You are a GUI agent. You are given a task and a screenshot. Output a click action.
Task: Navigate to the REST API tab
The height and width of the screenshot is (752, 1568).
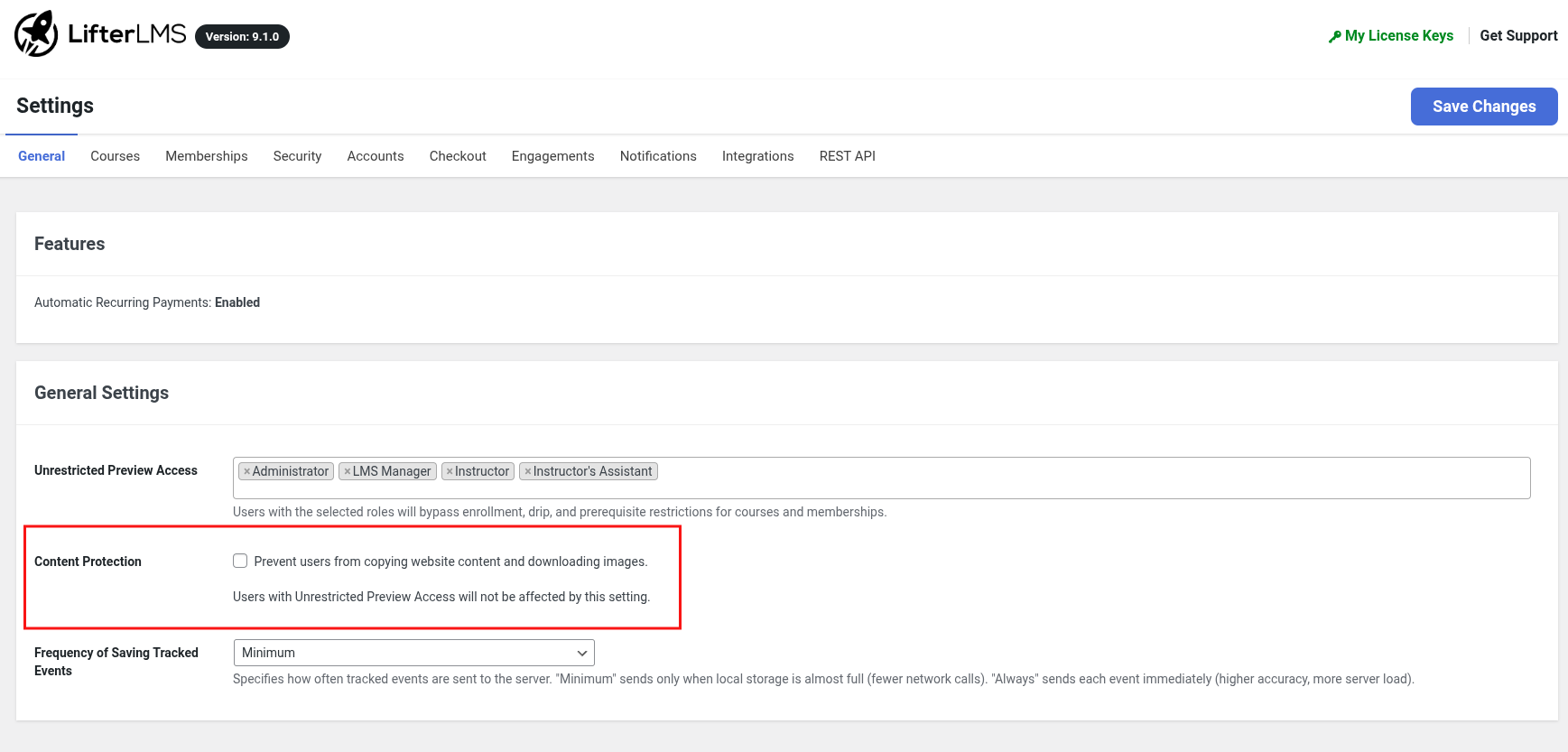pos(847,156)
